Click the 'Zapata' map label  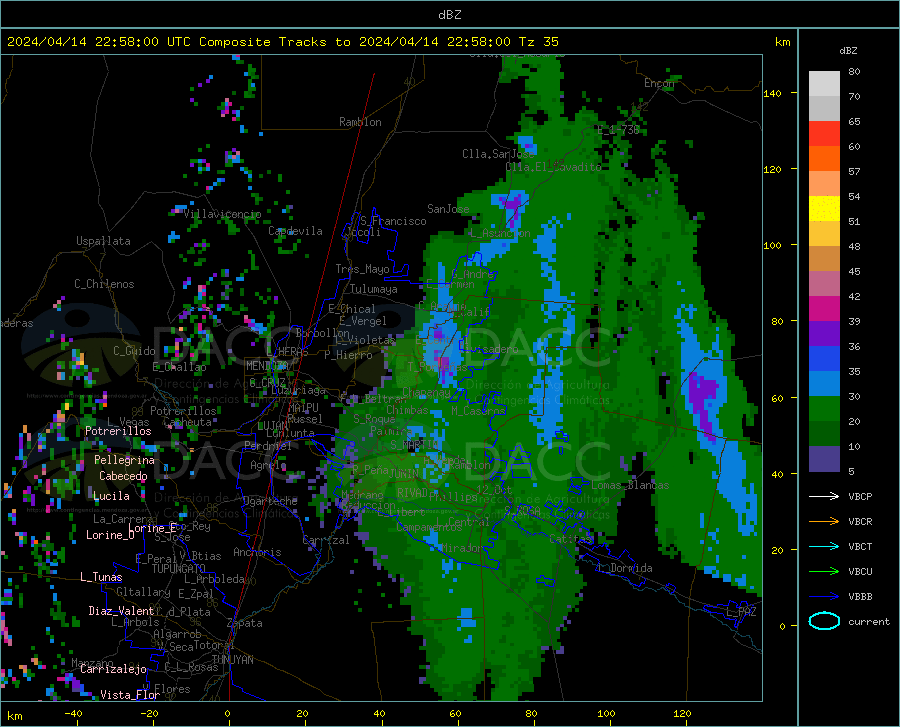[x=245, y=623]
